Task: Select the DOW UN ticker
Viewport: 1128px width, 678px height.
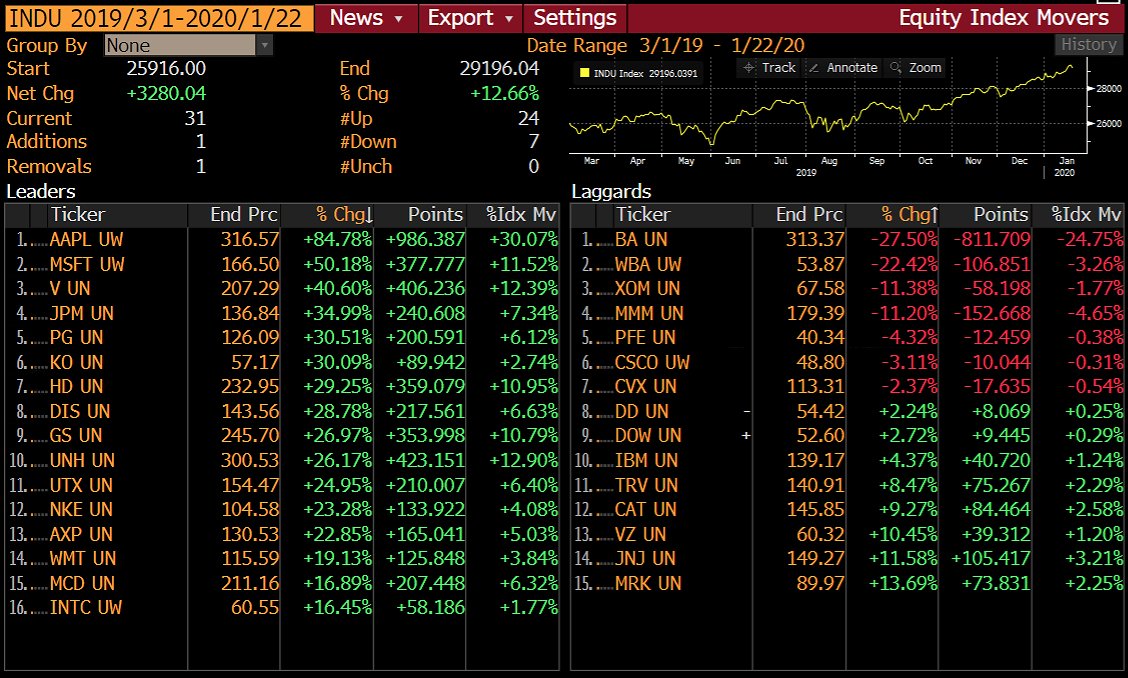Action: point(648,435)
